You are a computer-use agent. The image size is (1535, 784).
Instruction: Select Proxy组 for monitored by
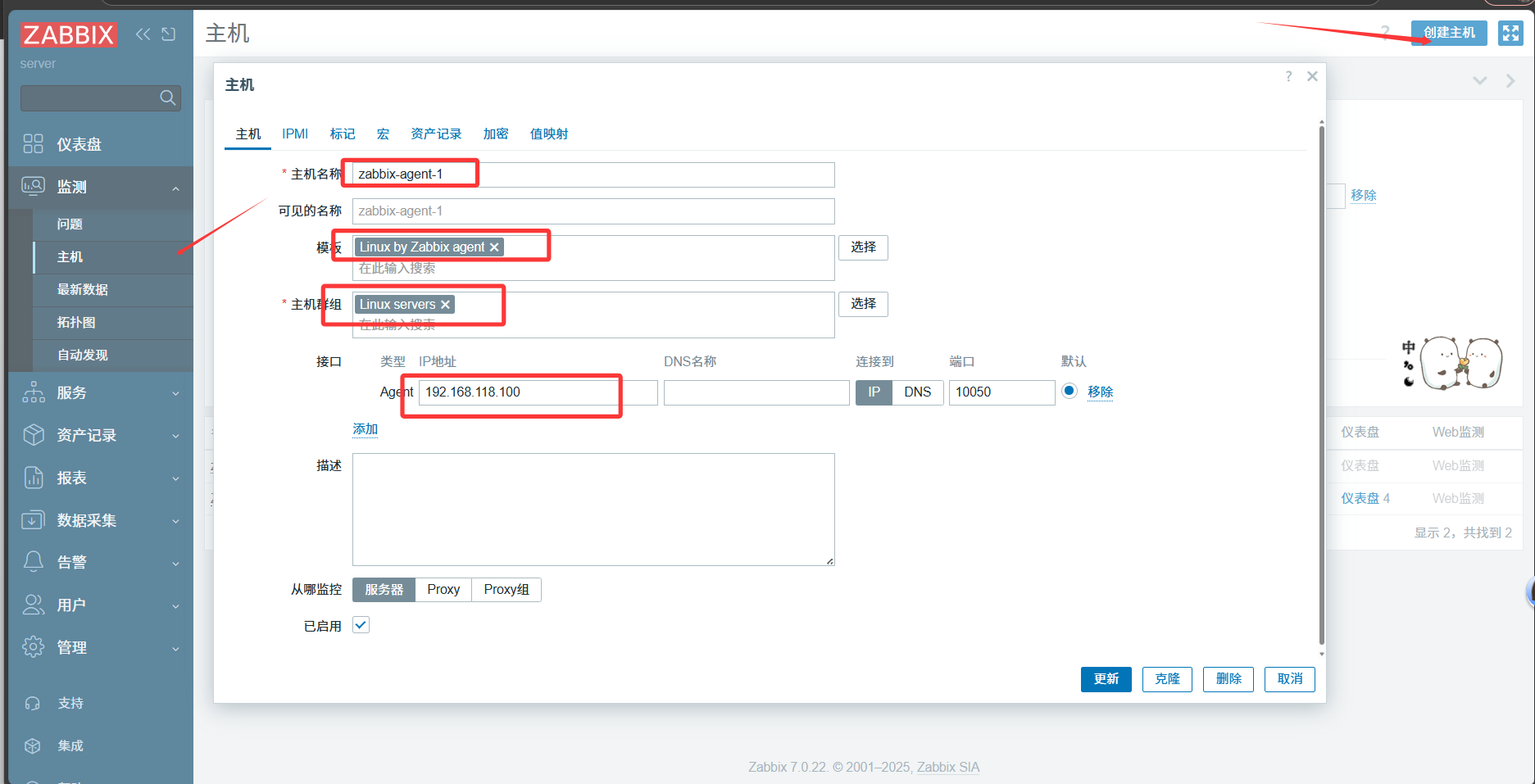(506, 590)
